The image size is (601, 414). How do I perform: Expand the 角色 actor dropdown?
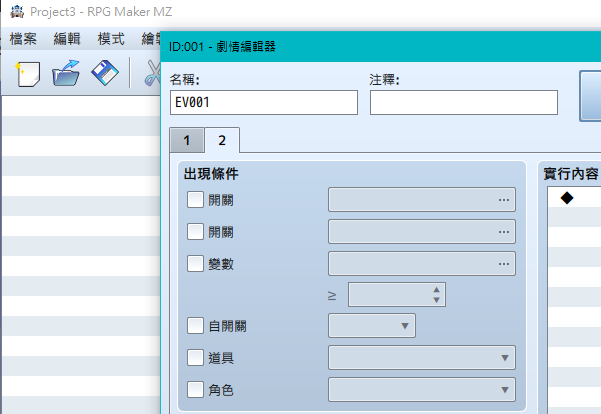(422, 389)
